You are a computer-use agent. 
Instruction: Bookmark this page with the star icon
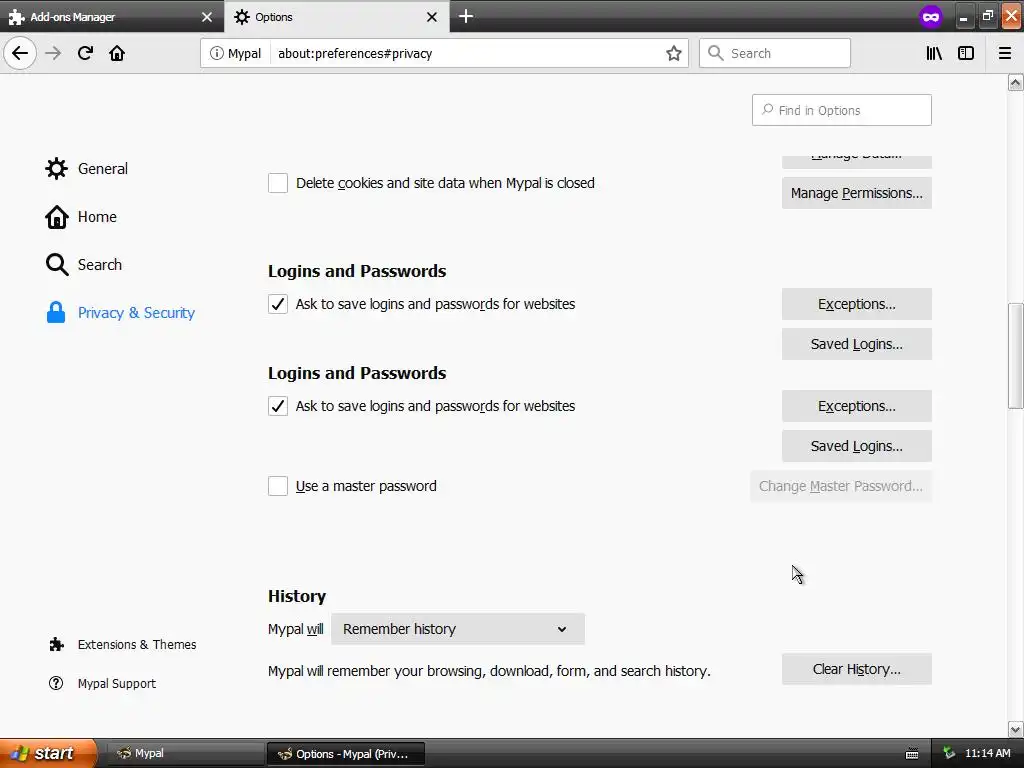674,53
